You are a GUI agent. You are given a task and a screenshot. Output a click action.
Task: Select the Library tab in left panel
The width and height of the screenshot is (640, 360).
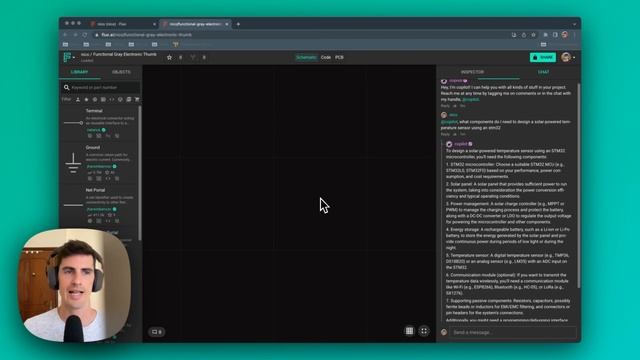[x=80, y=72]
